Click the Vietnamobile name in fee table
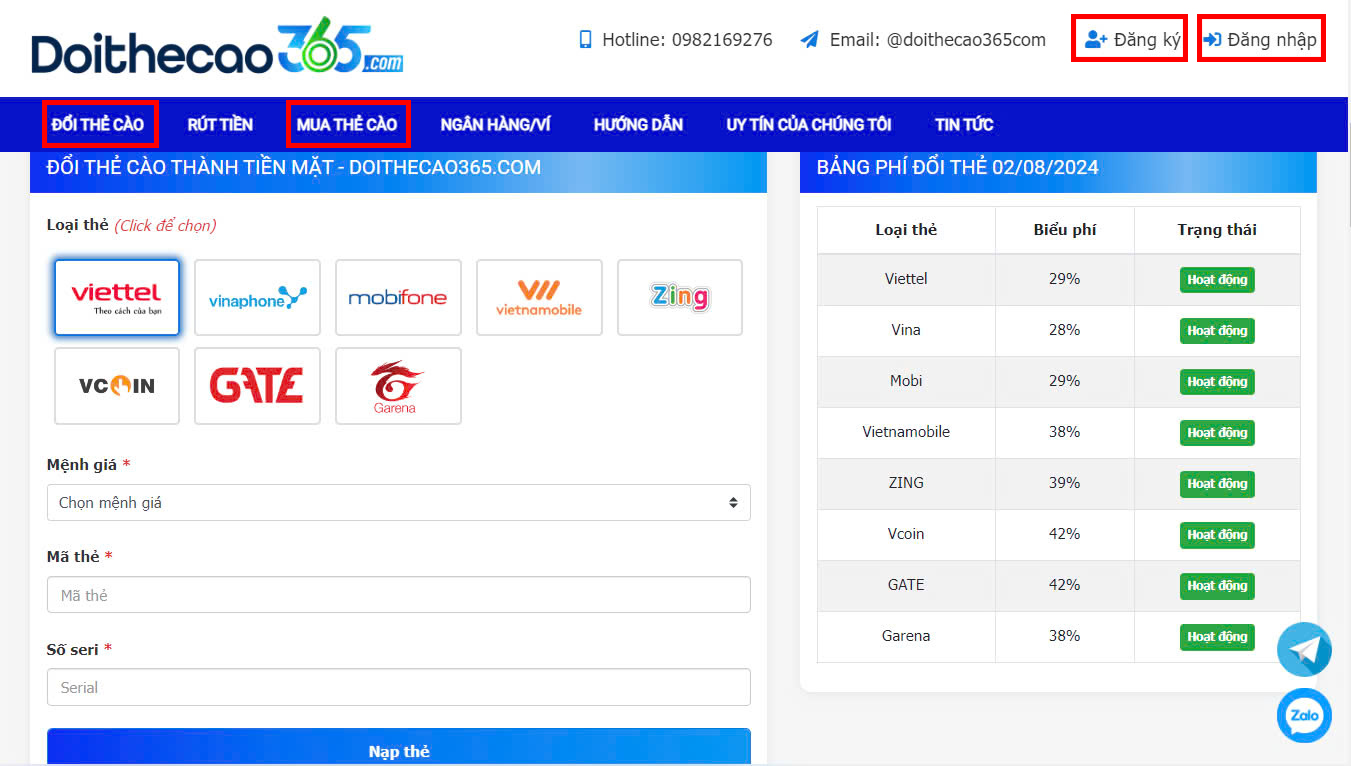Image resolution: width=1351 pixels, height=766 pixels. 906,432
